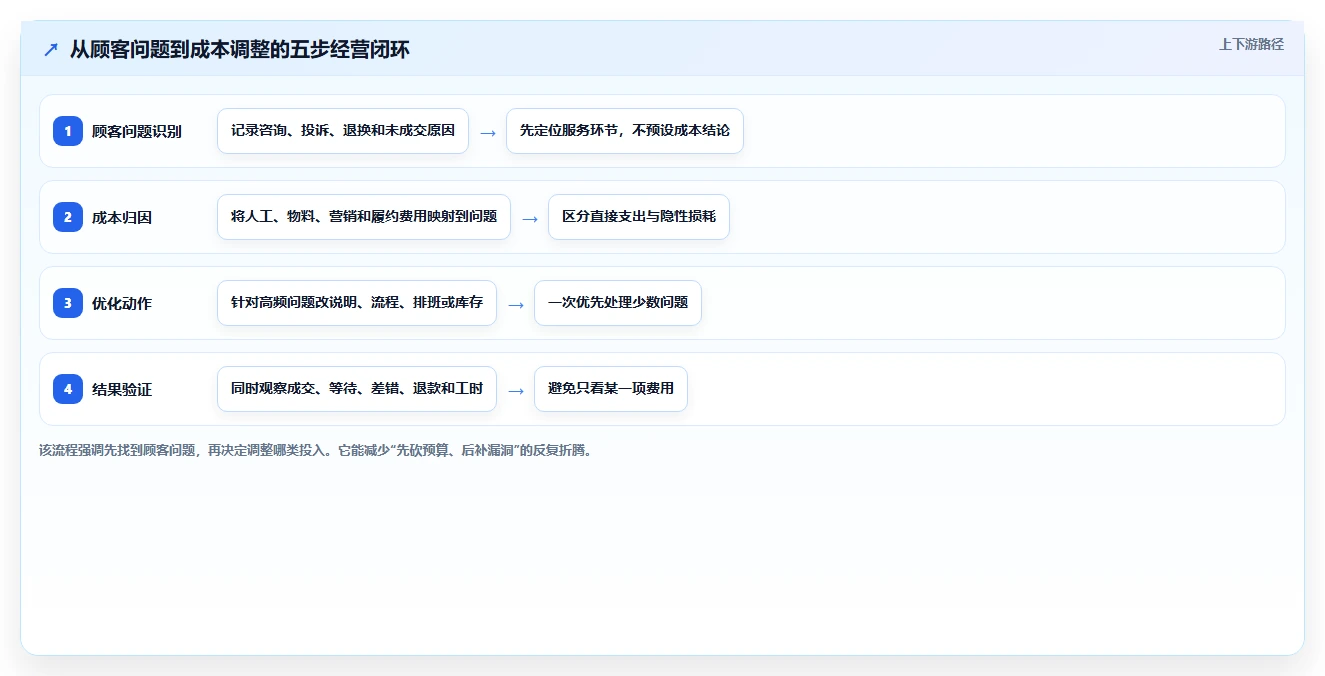The width and height of the screenshot is (1325, 676).
Task: Select the box 先定位服务环节，不预设成本结论
Action: 625,131
